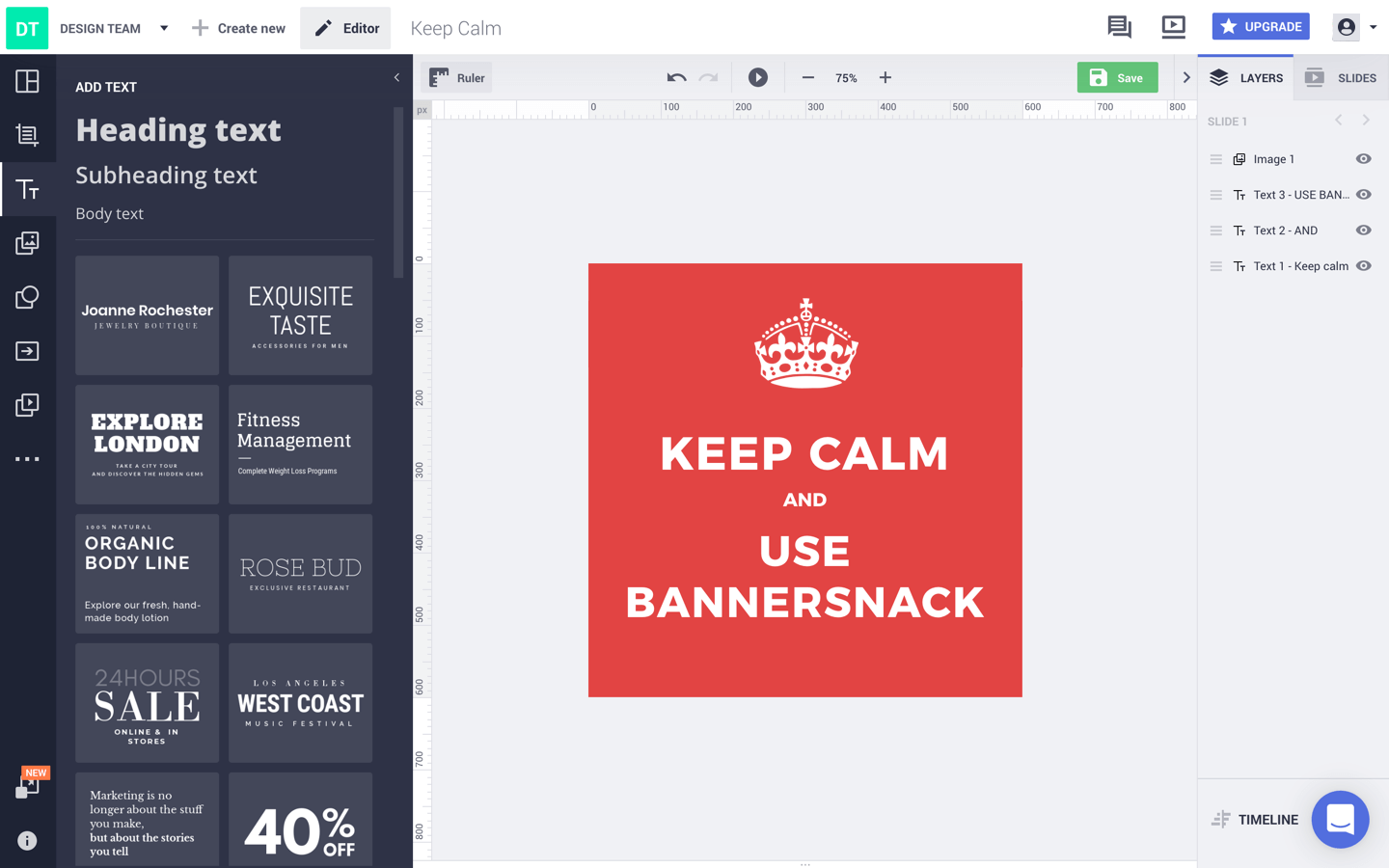Go to next slide arrow

(x=1366, y=121)
